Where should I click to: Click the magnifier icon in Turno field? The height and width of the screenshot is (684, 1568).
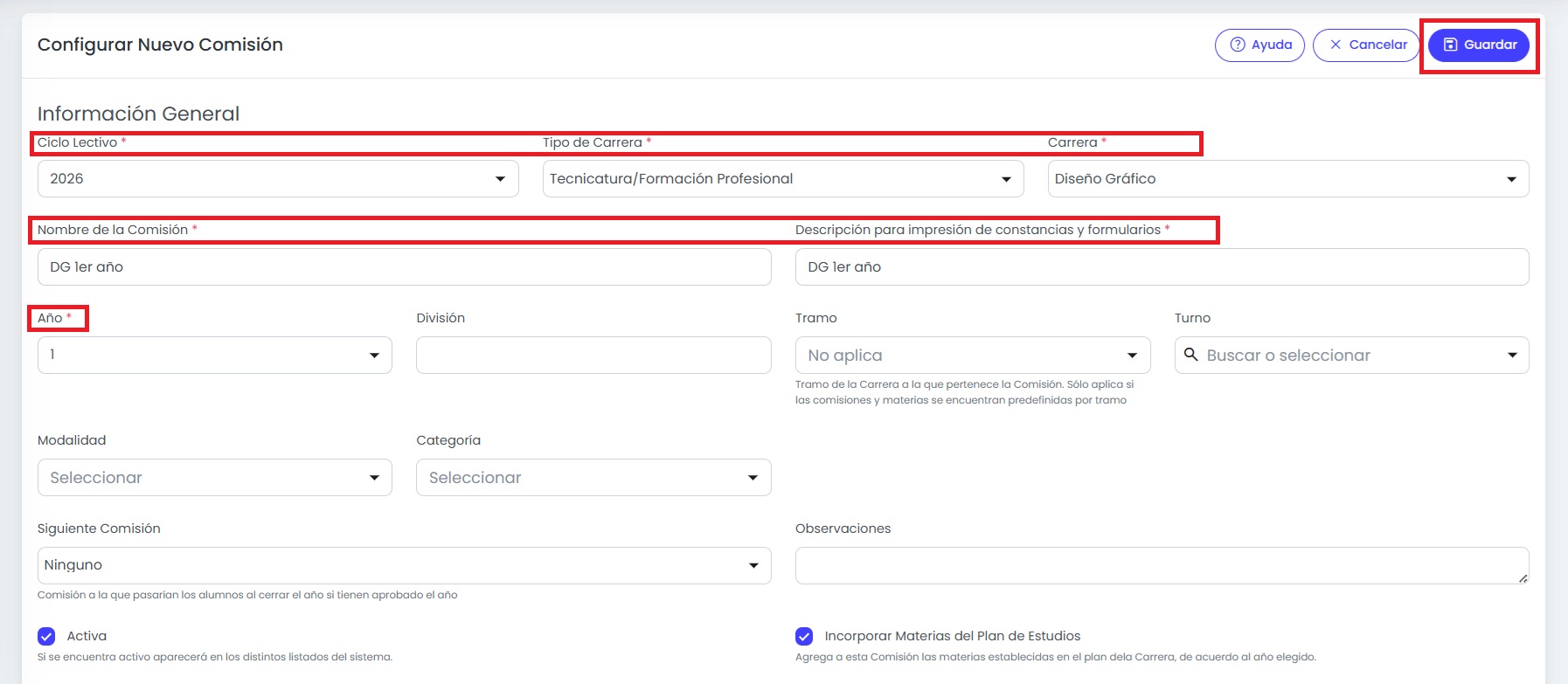pyautogui.click(x=1190, y=355)
